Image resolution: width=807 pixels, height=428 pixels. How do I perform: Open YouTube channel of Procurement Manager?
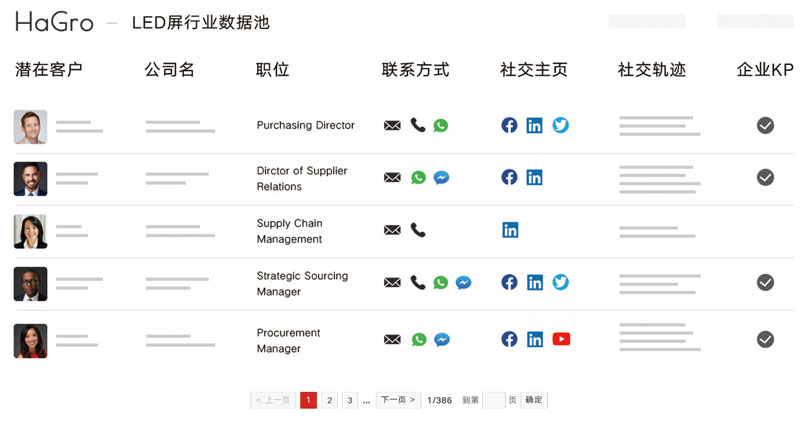pos(561,339)
